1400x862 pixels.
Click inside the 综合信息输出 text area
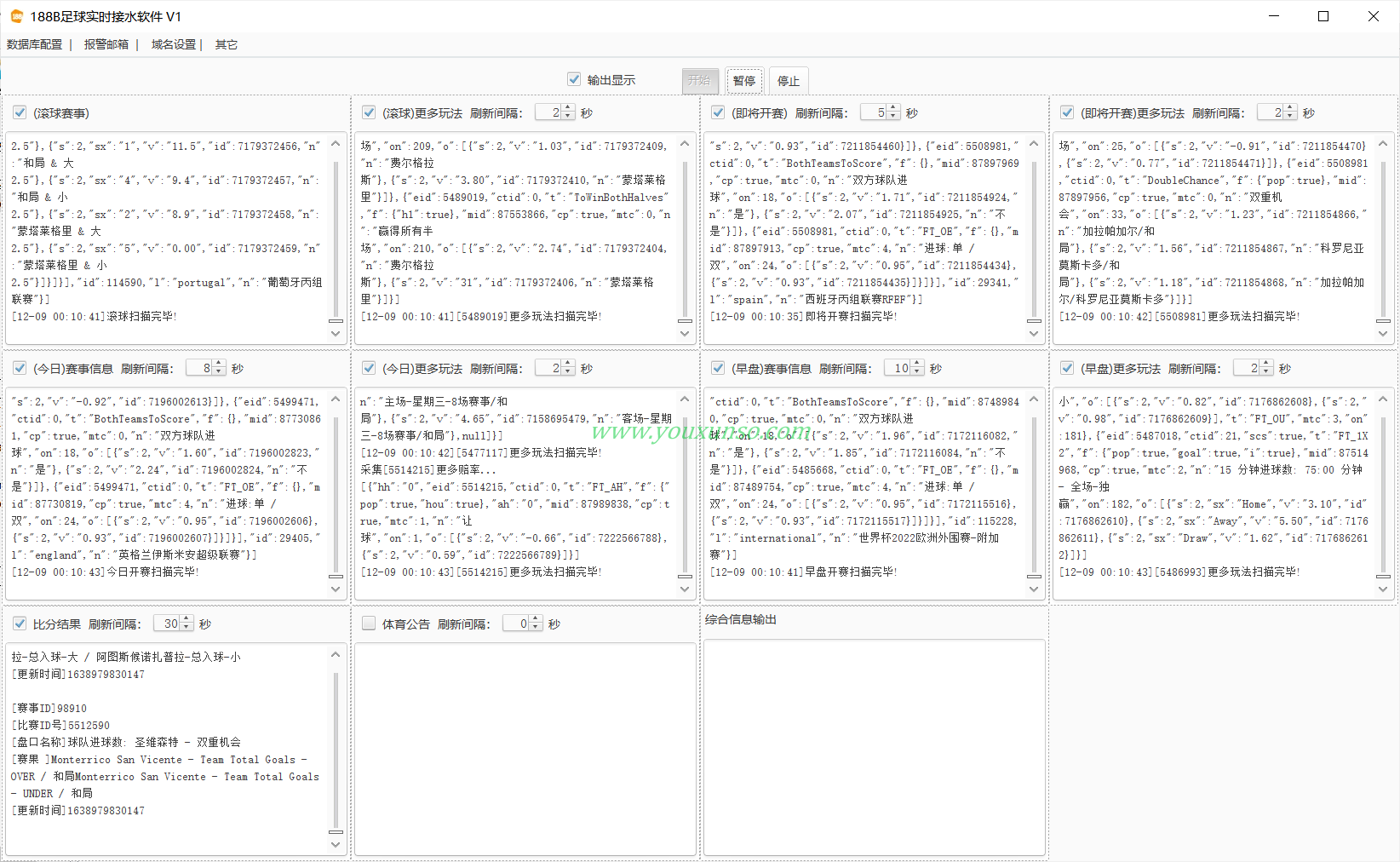pyautogui.click(x=874, y=746)
